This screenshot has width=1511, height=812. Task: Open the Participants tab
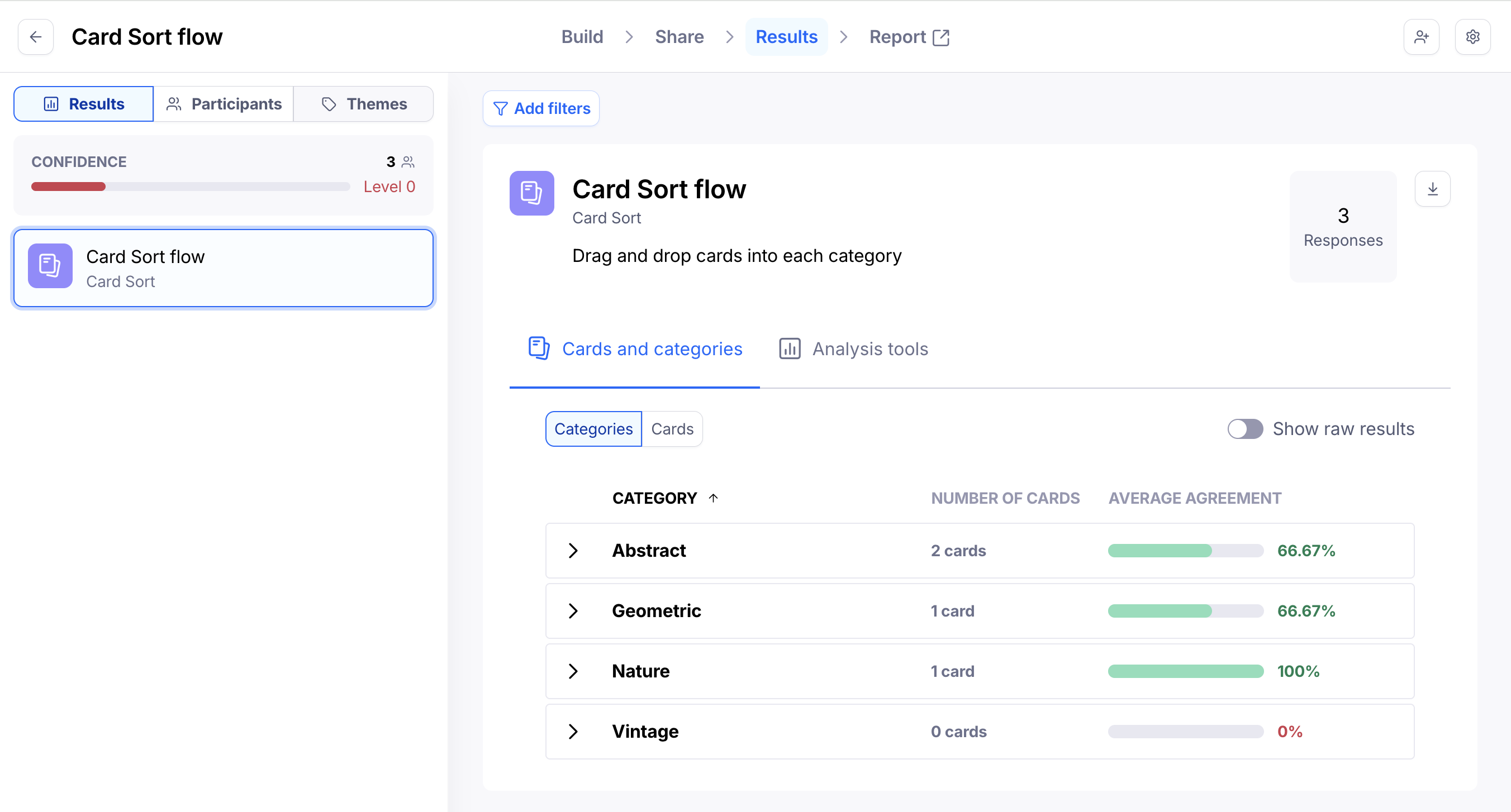tap(224, 104)
